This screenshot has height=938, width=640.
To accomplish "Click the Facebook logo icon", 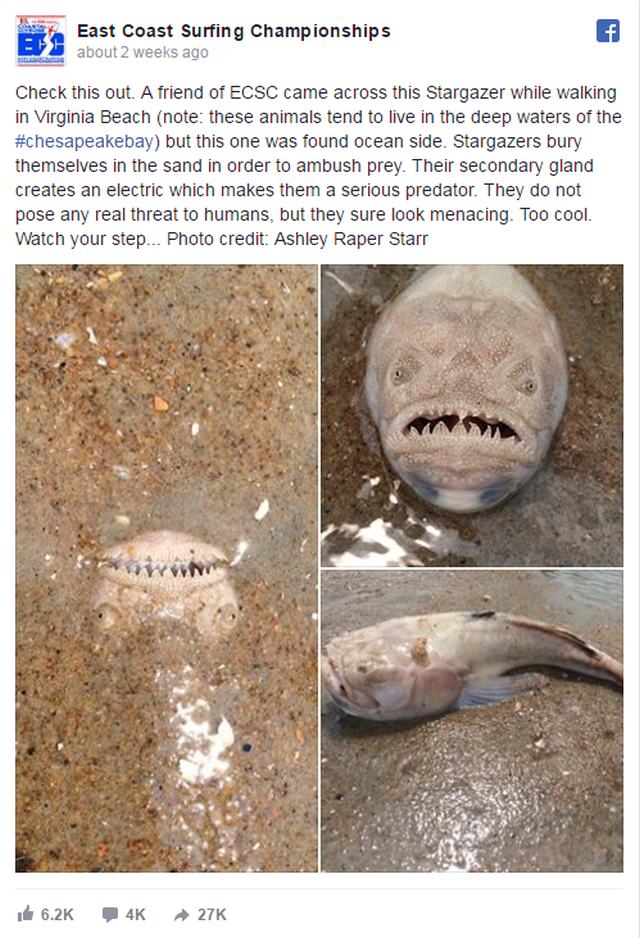I will coord(608,31).
